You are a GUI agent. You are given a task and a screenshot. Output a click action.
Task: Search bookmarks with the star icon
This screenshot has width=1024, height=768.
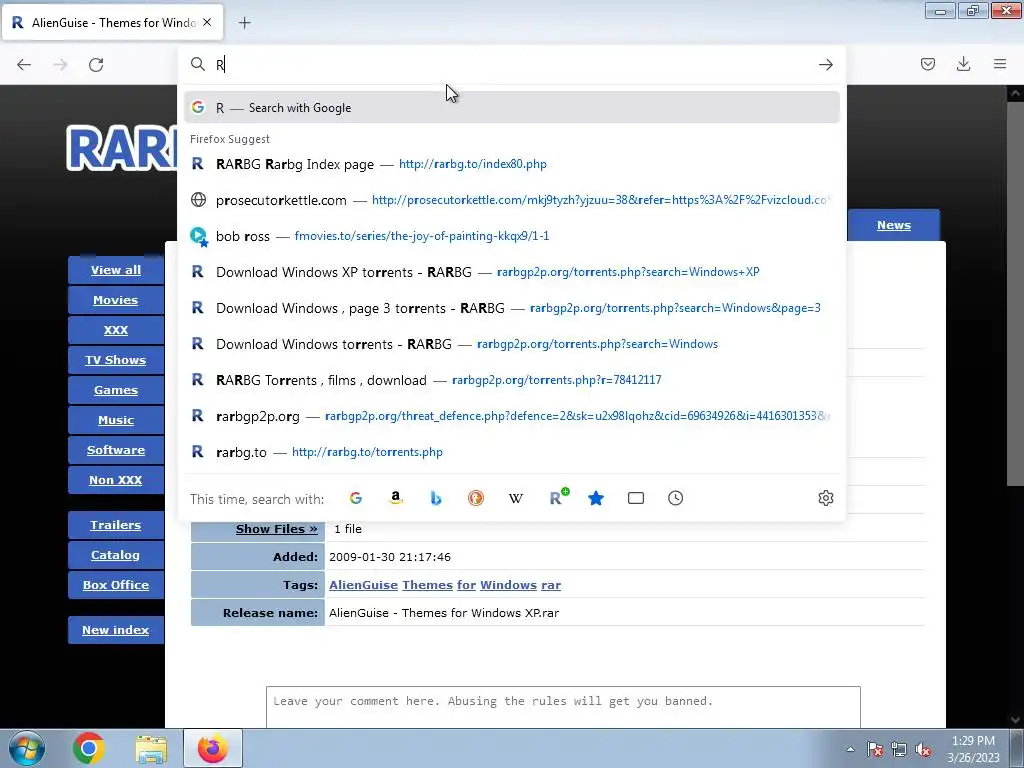[596, 498]
